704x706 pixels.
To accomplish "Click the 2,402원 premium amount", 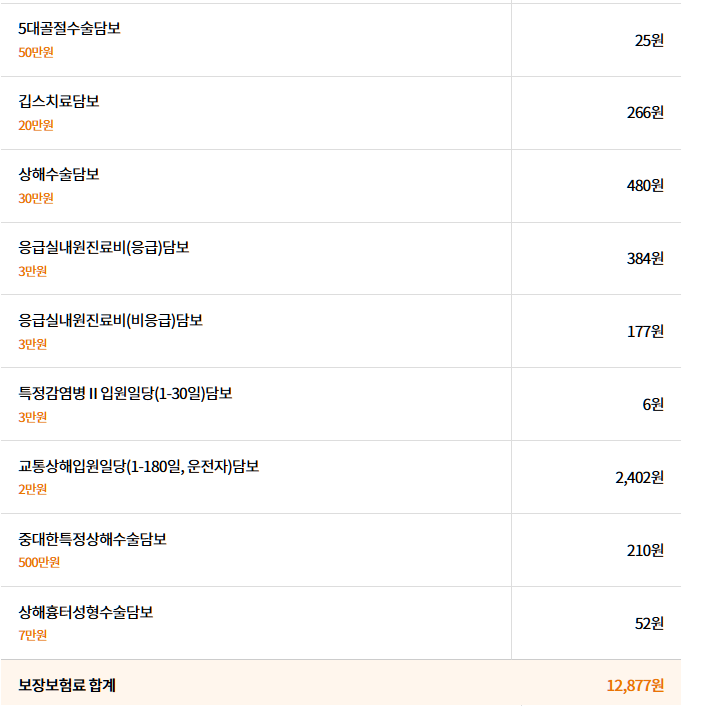I will [x=639, y=478].
